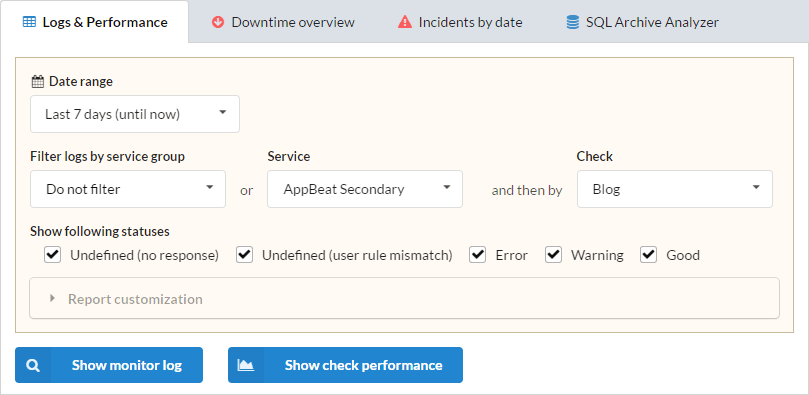The image size is (809, 395).
Task: Open the SQL Archive Analyzer tab
Action: pos(642,22)
